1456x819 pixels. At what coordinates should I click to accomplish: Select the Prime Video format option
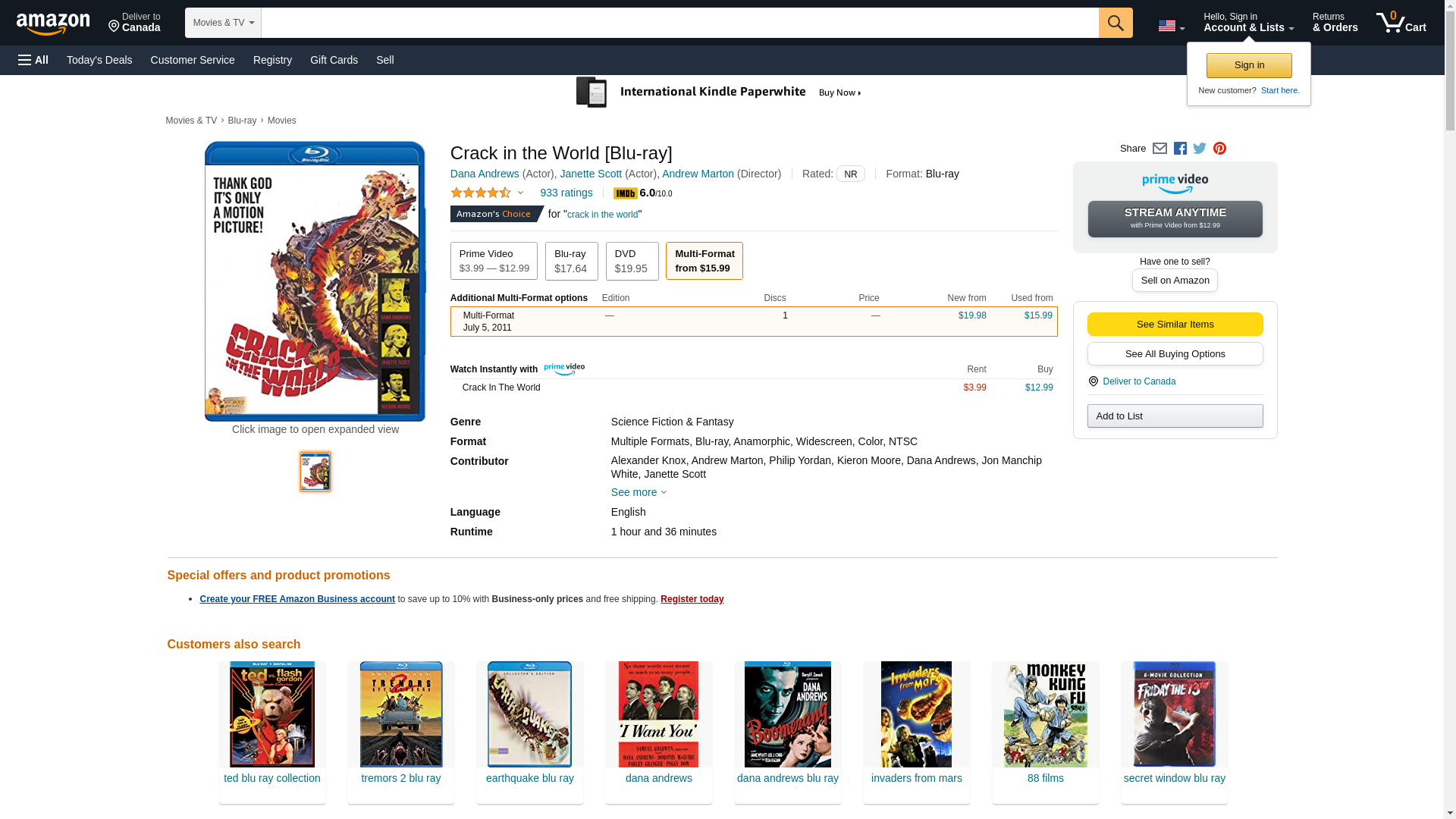(x=494, y=261)
